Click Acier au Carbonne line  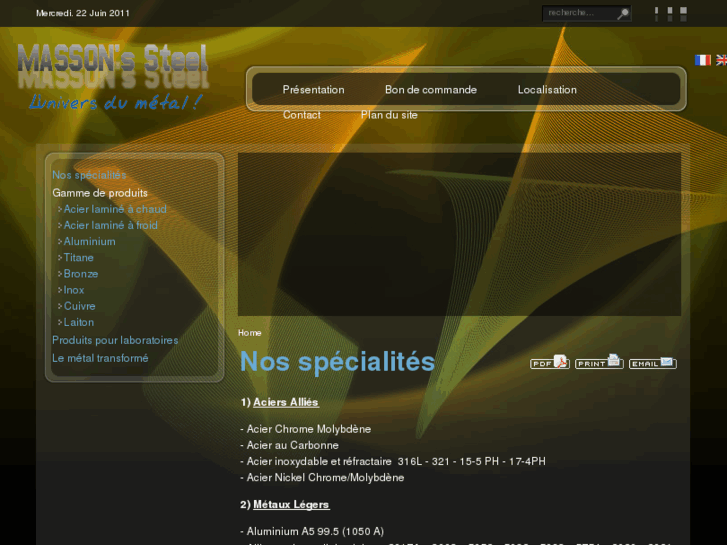289,445
